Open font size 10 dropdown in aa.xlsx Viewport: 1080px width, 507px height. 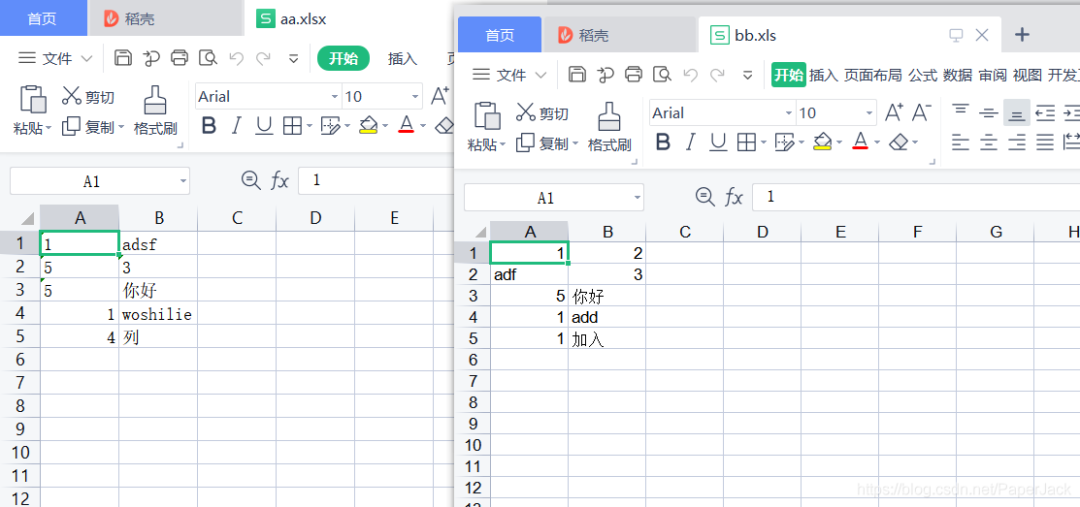tap(415, 96)
